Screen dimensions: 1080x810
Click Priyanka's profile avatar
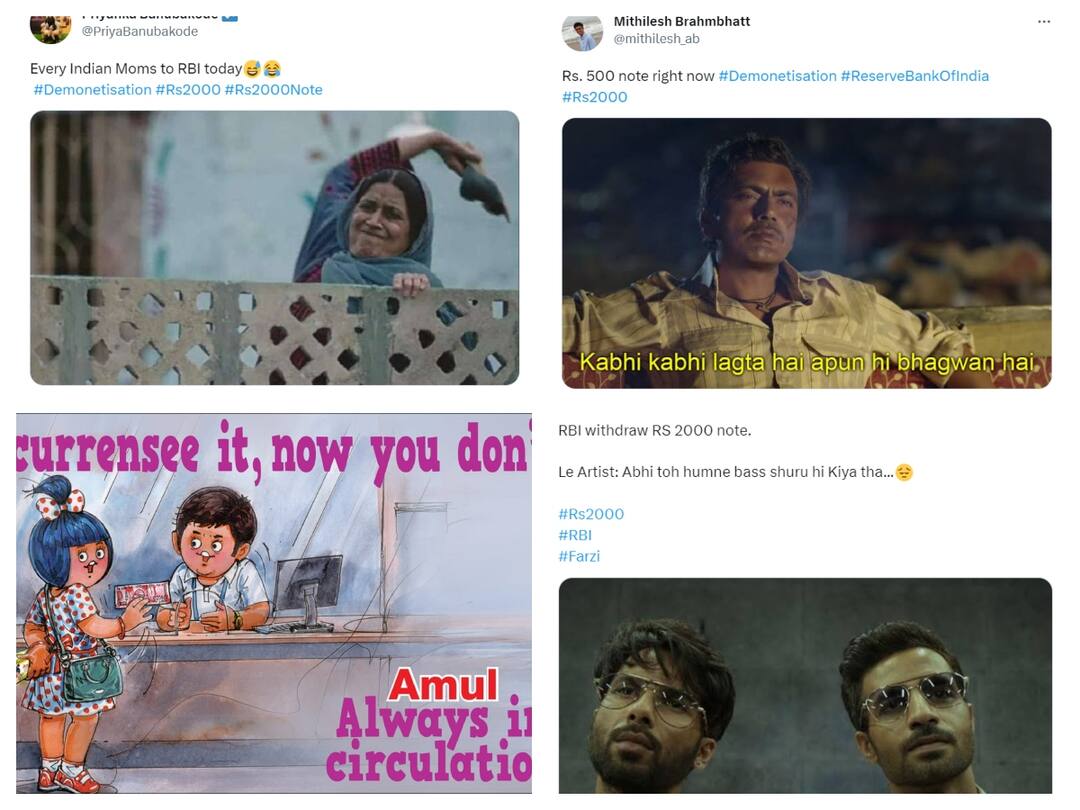coord(50,28)
